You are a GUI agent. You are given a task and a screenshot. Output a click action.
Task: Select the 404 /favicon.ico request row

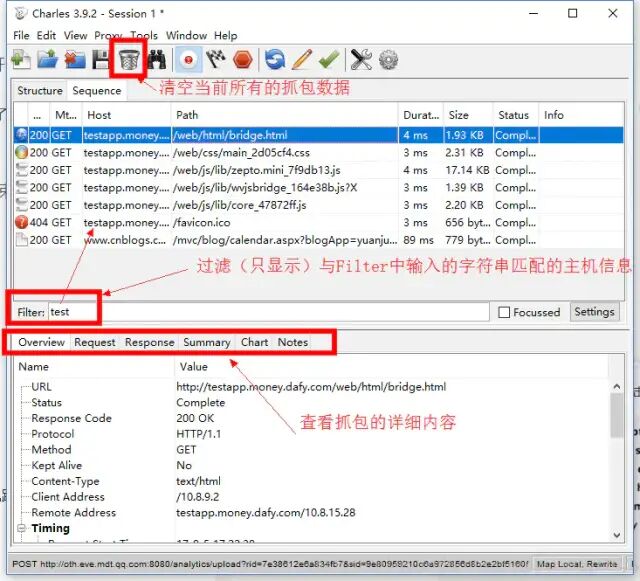point(319,223)
